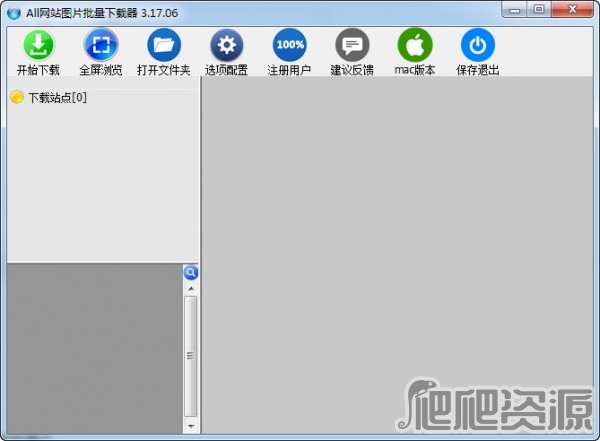Maximize the downloader window
This screenshot has width=600, height=441.
click(x=539, y=10)
